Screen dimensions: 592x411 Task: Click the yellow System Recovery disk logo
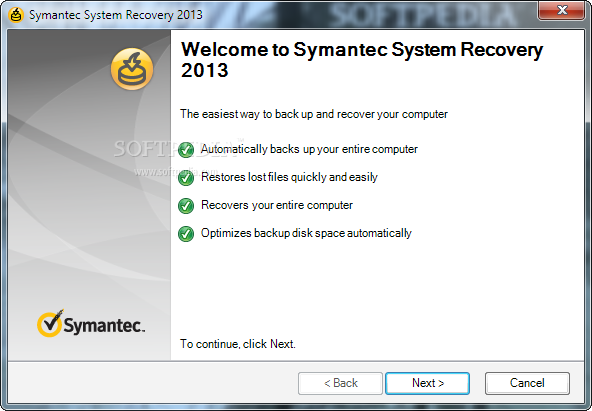pos(132,69)
